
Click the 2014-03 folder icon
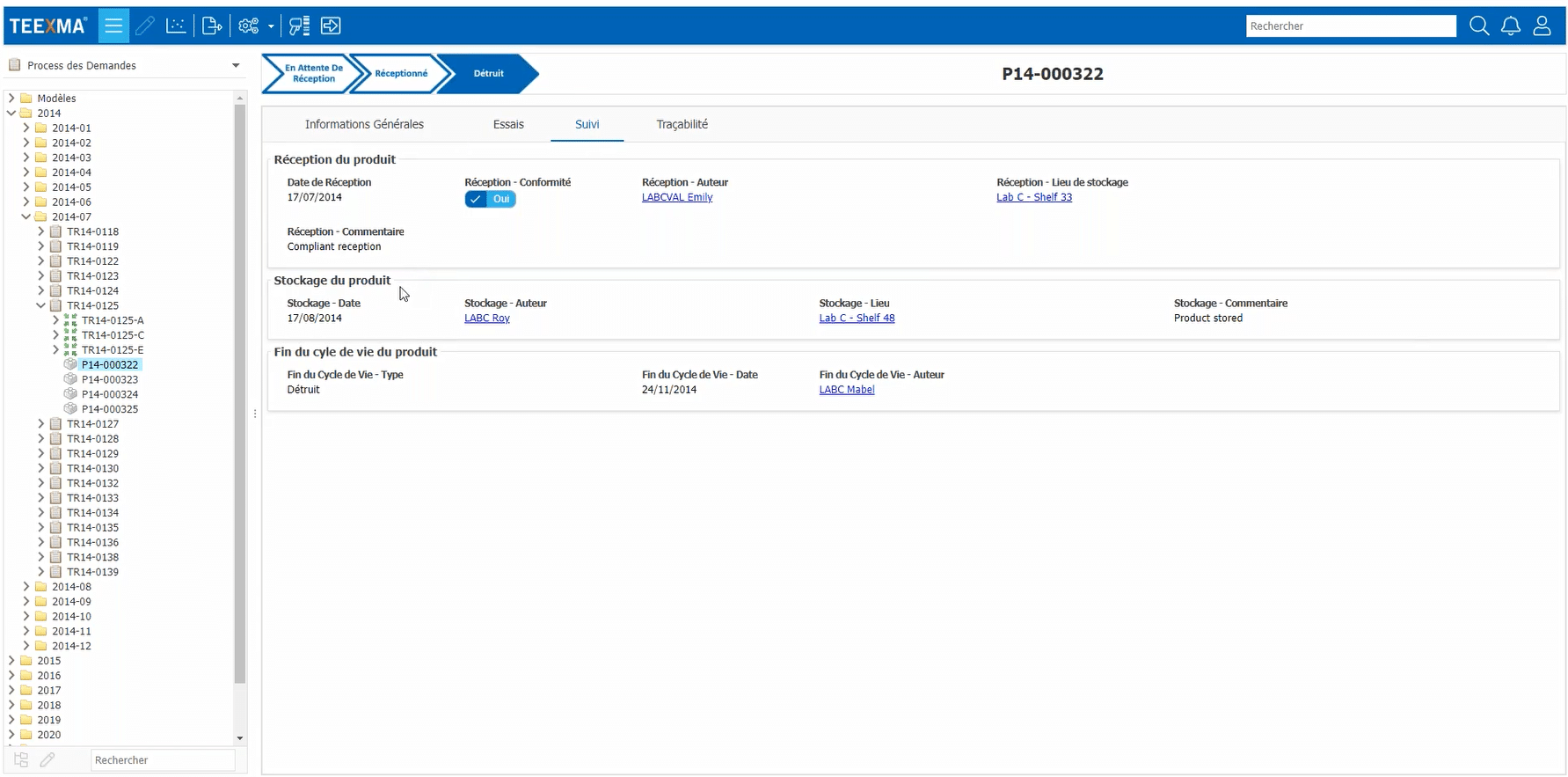(41, 158)
